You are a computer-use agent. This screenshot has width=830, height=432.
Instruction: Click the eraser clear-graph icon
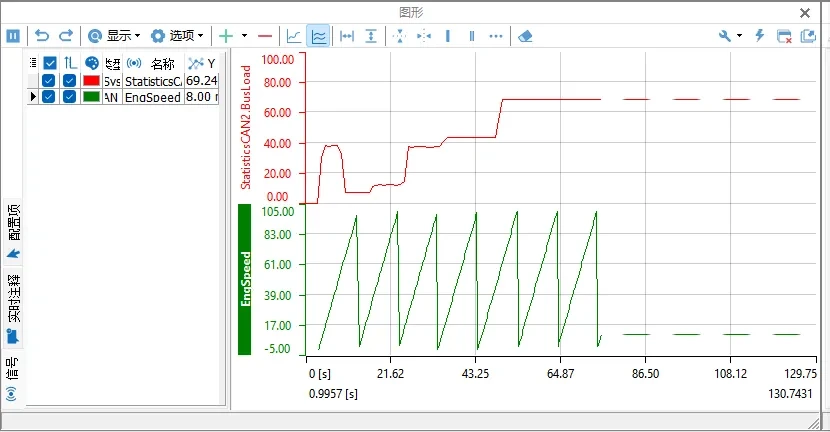pos(527,35)
